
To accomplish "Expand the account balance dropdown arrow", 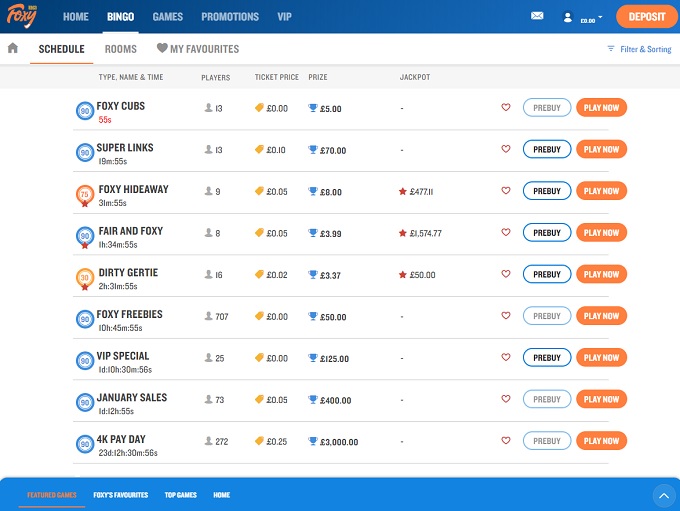I will pyautogui.click(x=600, y=17).
